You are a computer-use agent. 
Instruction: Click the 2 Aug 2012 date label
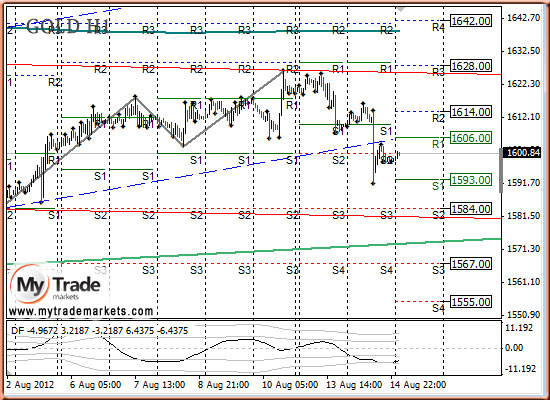[30, 385]
